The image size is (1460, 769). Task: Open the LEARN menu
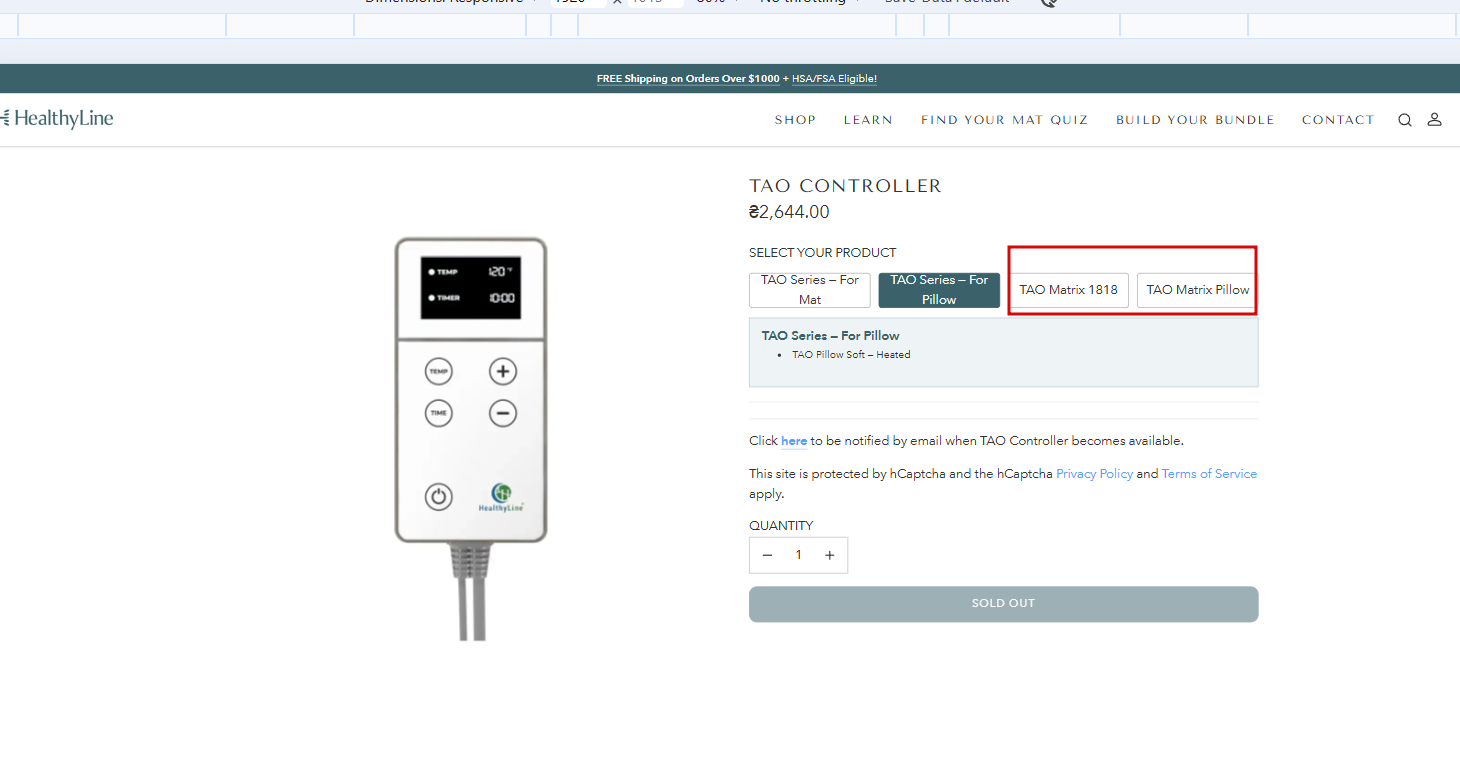click(868, 120)
